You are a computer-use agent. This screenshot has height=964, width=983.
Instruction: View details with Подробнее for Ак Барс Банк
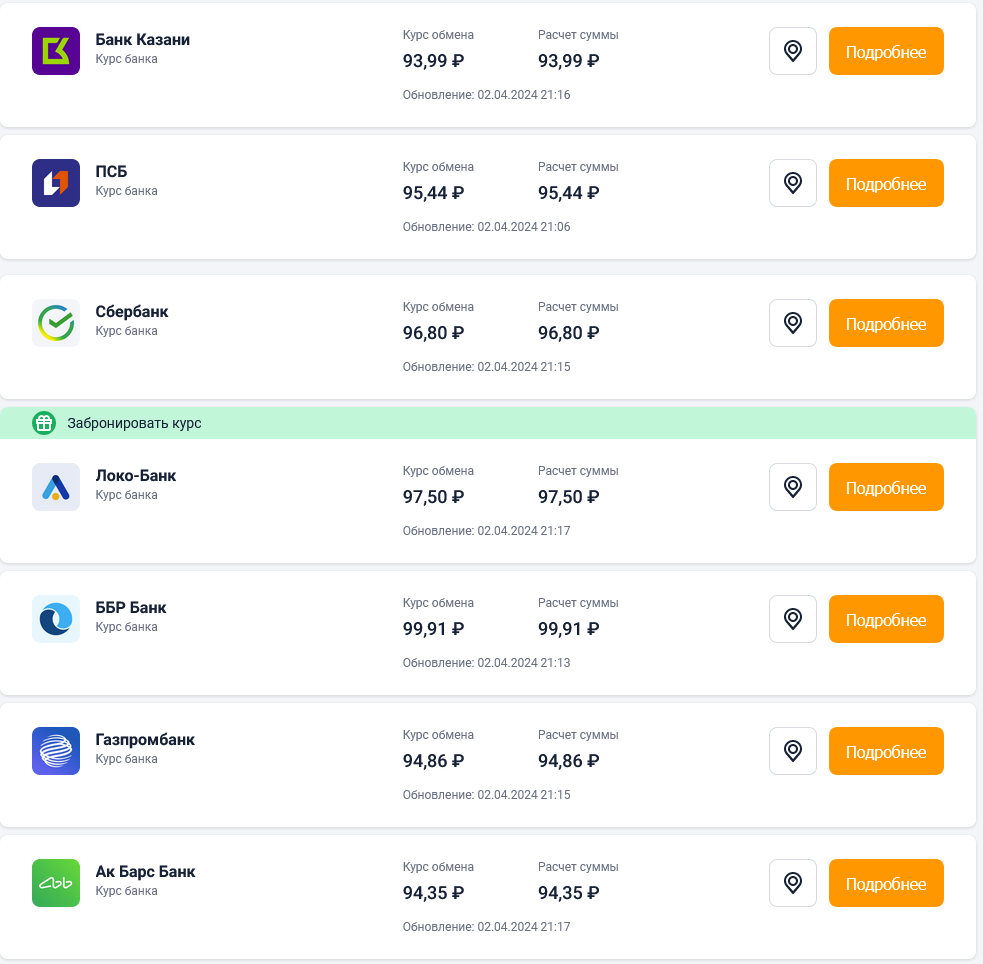(886, 883)
